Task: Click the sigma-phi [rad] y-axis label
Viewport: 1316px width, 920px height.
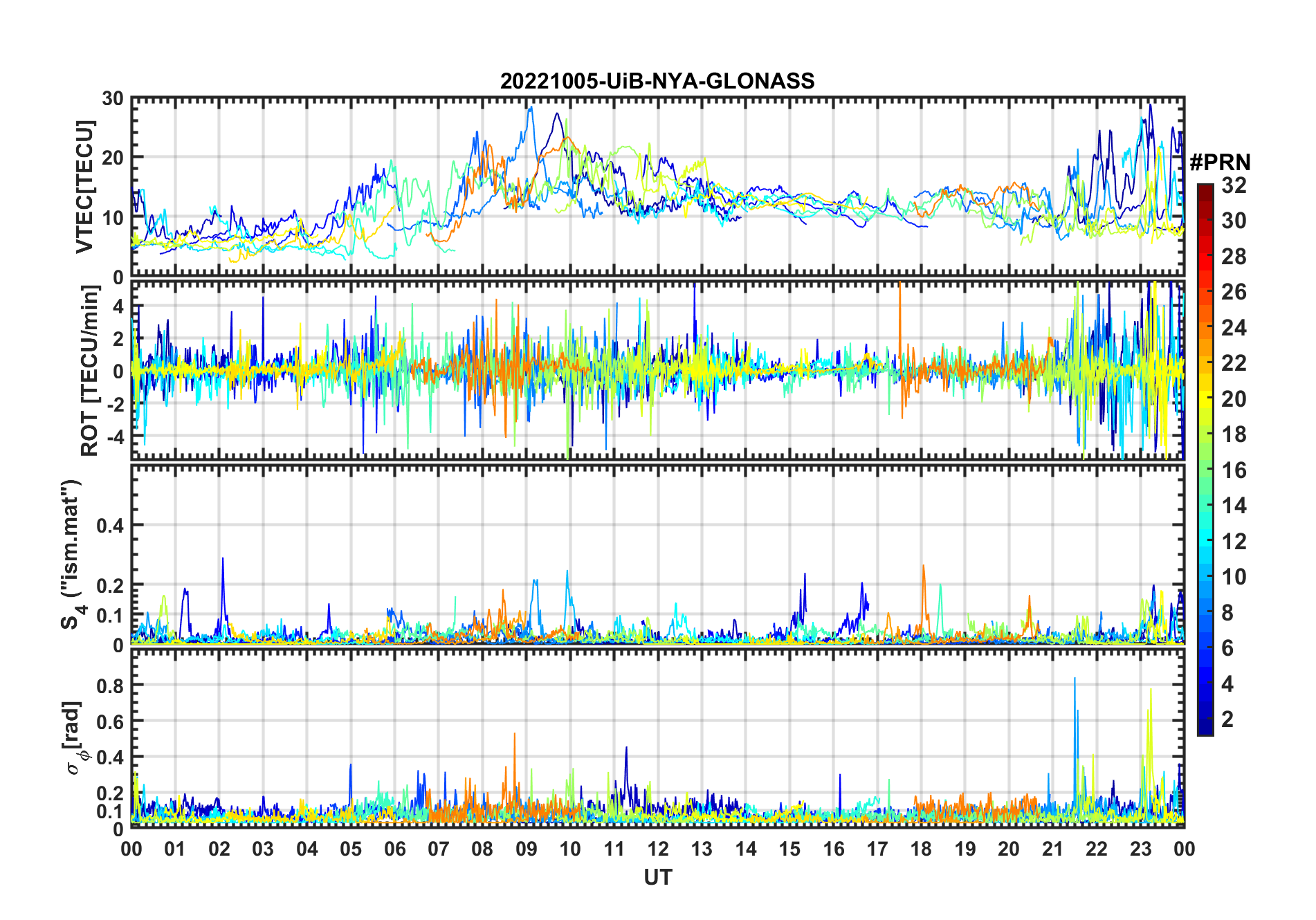Action: pyautogui.click(x=73, y=738)
